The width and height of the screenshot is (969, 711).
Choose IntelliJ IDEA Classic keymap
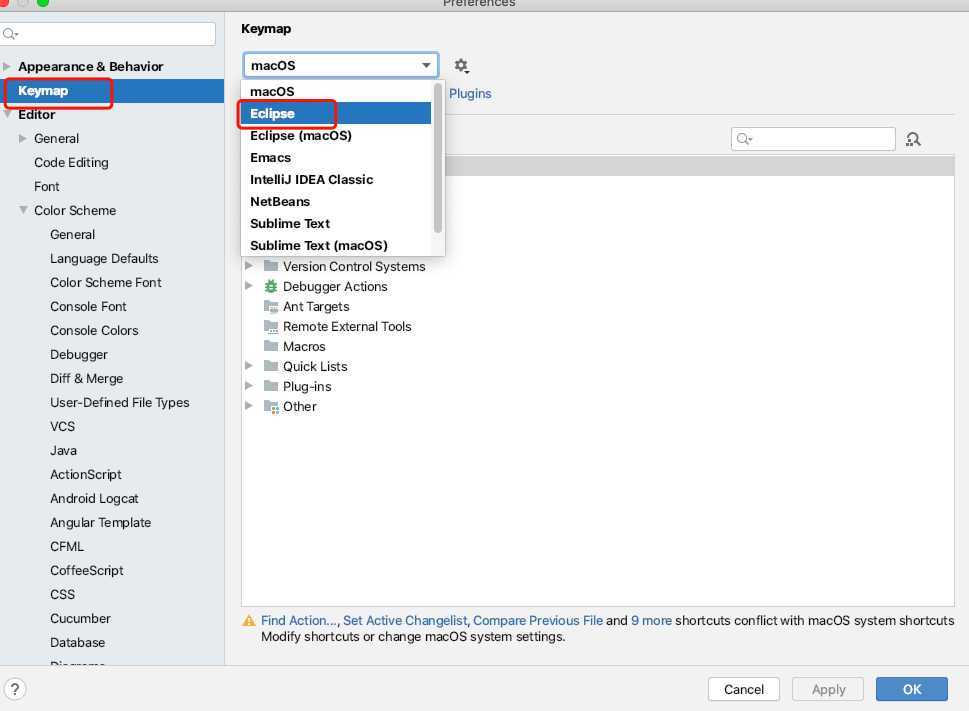[336, 179]
